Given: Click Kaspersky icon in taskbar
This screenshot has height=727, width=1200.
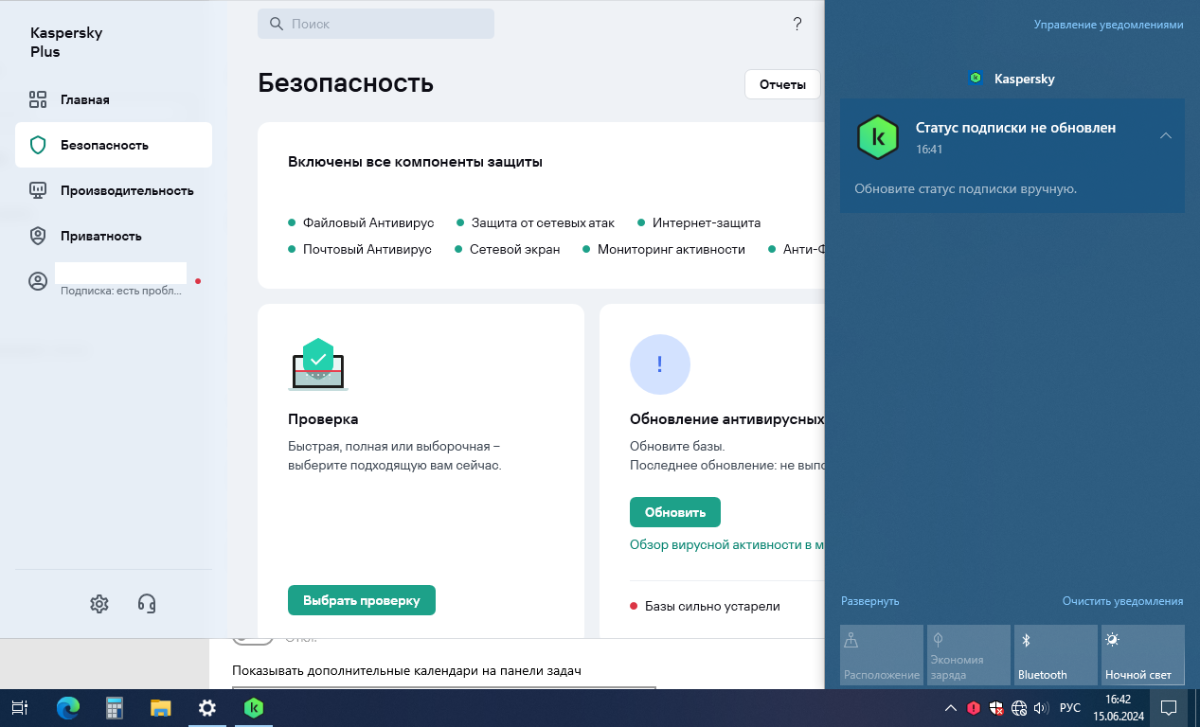Looking at the screenshot, I should 253,708.
